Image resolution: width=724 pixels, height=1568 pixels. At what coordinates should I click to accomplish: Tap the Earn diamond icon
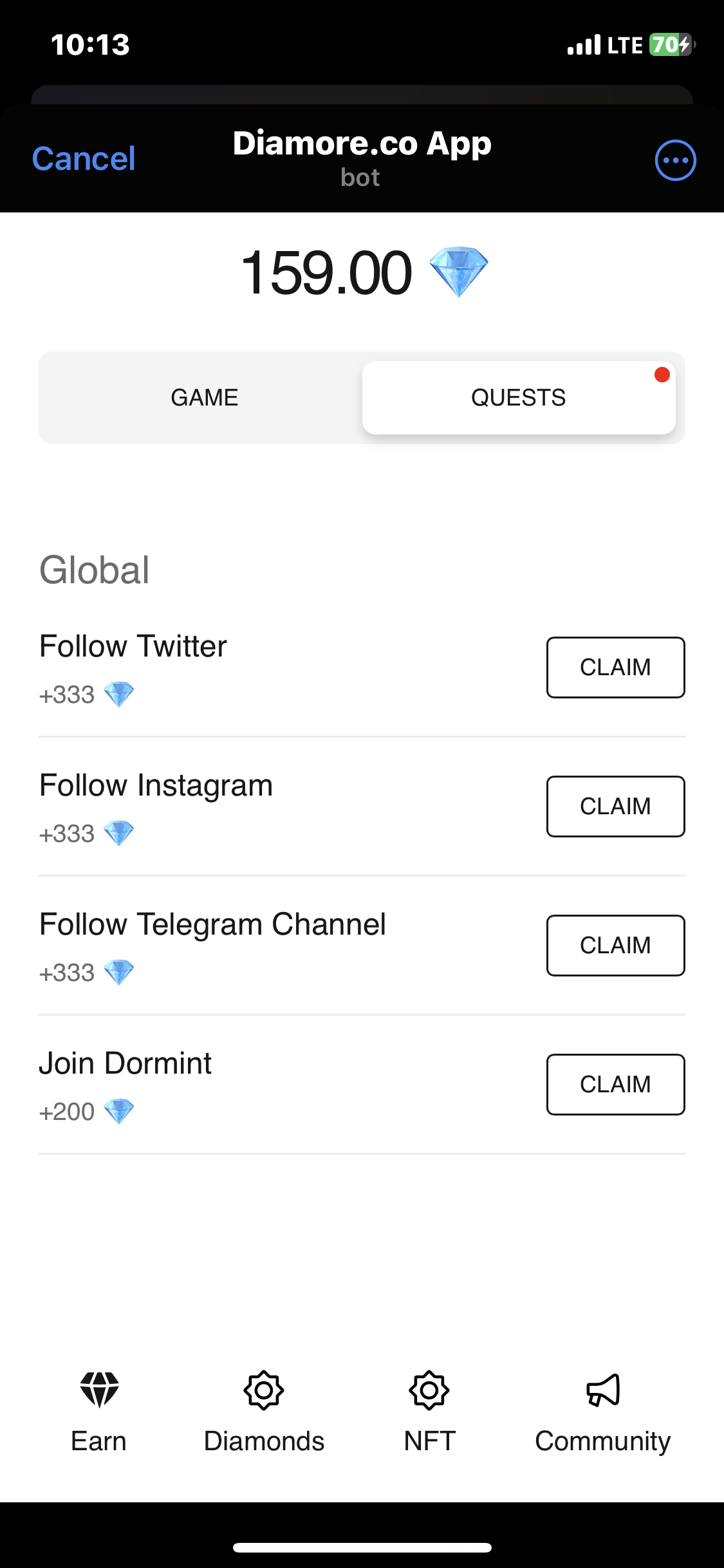pos(99,1390)
